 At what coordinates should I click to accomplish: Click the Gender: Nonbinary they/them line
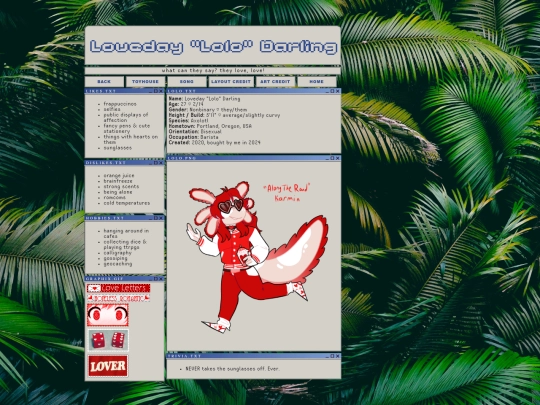tap(208, 110)
